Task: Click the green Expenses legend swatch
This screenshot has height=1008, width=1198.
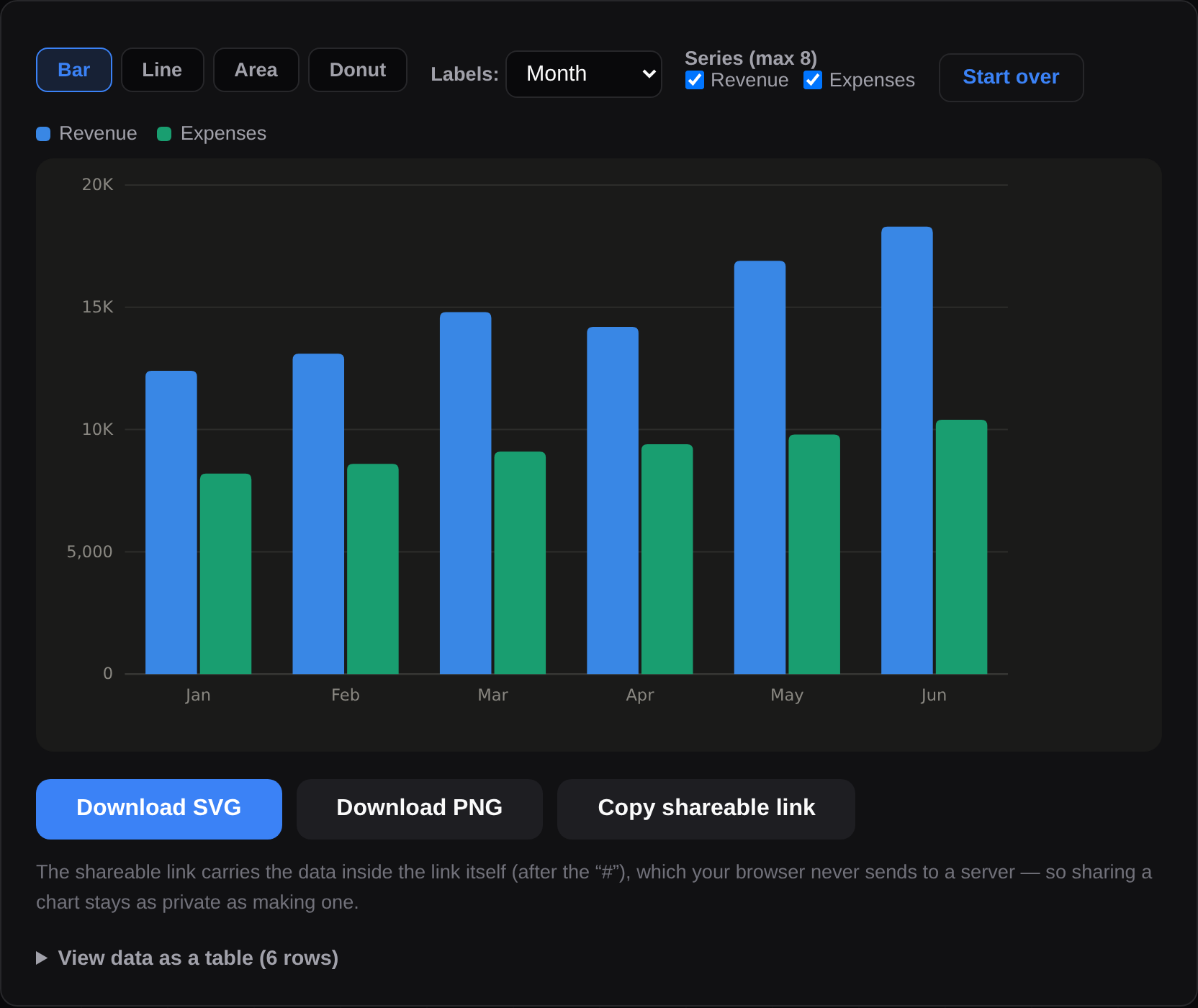Action: coord(164,134)
